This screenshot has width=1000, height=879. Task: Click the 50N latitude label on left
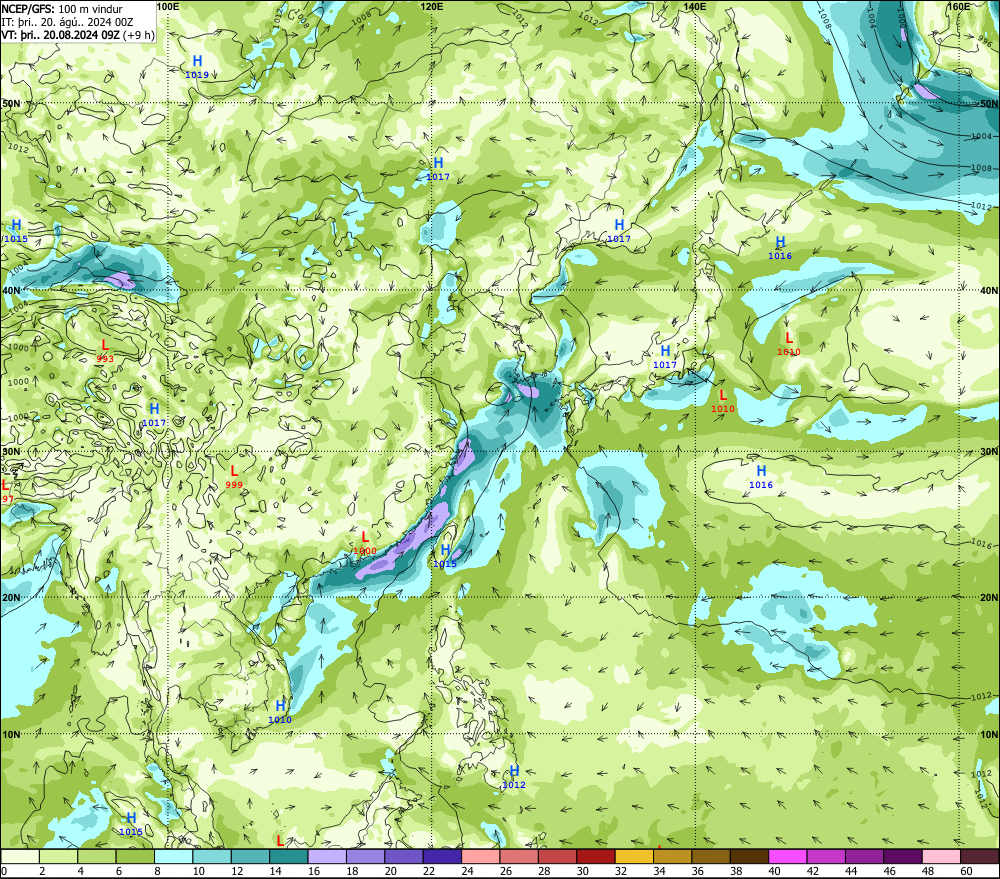tap(11, 103)
